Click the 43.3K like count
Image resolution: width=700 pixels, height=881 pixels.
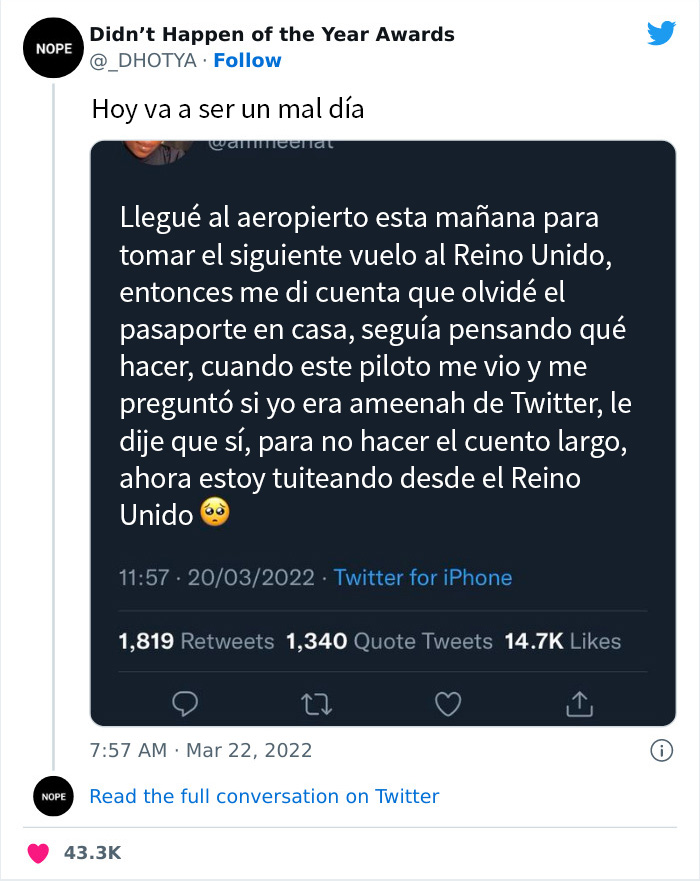[x=92, y=853]
